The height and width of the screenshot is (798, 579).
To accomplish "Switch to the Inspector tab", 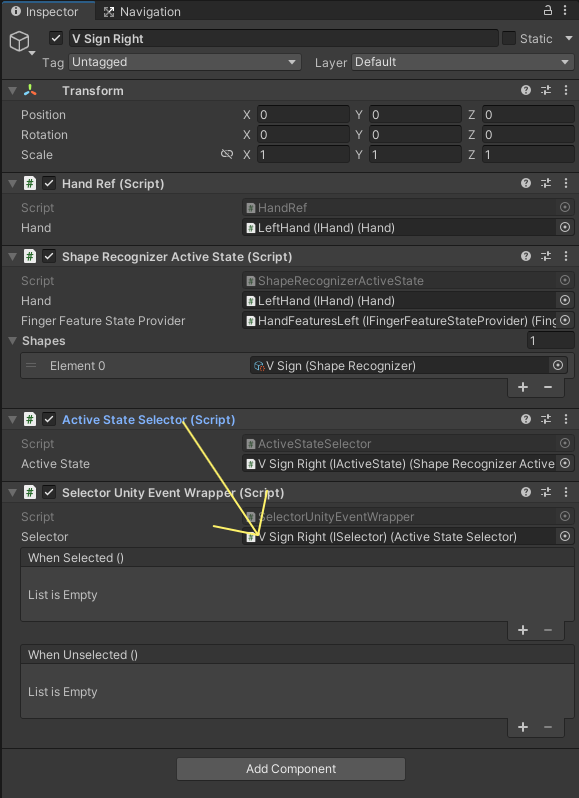I will (46, 11).
